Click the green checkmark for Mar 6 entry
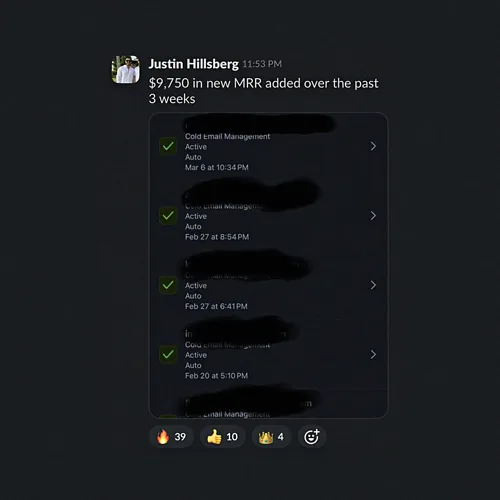The image size is (500, 500). [168, 146]
